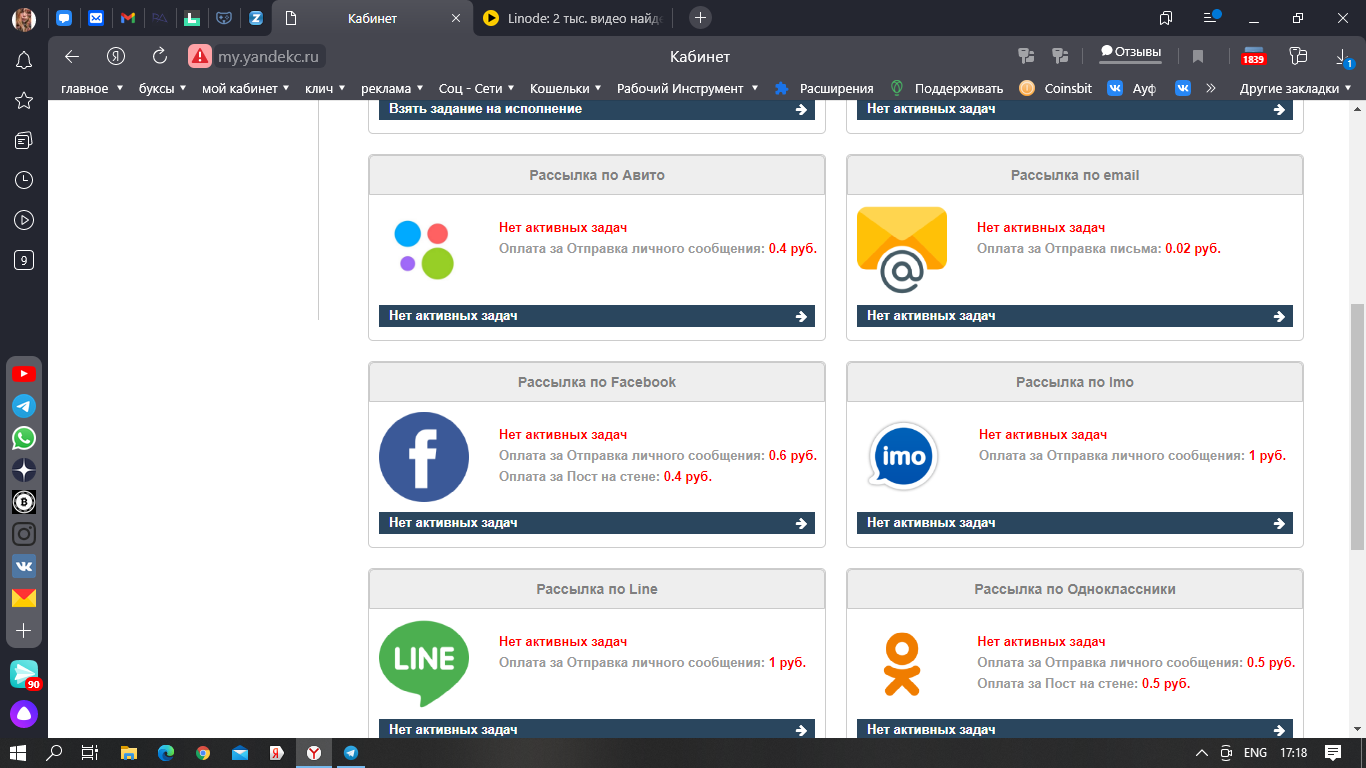Open Другие закладки dropdown
Image resolution: width=1366 pixels, height=768 pixels.
1295,88
